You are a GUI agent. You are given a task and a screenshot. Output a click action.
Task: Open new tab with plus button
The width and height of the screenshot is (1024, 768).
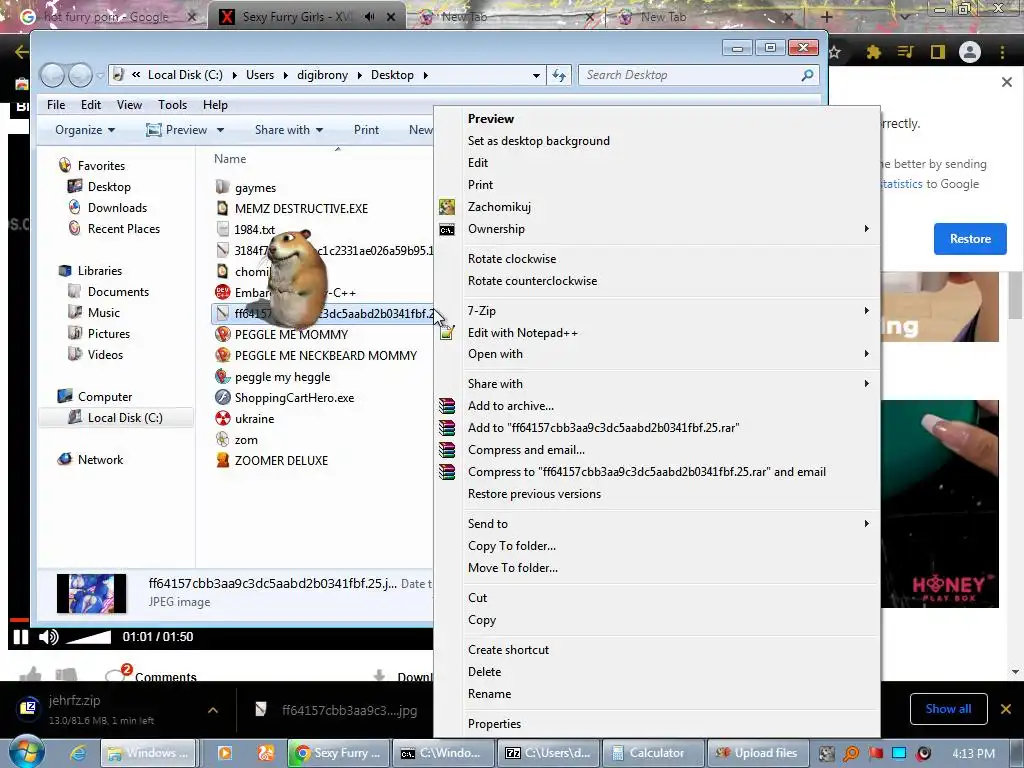tap(827, 16)
